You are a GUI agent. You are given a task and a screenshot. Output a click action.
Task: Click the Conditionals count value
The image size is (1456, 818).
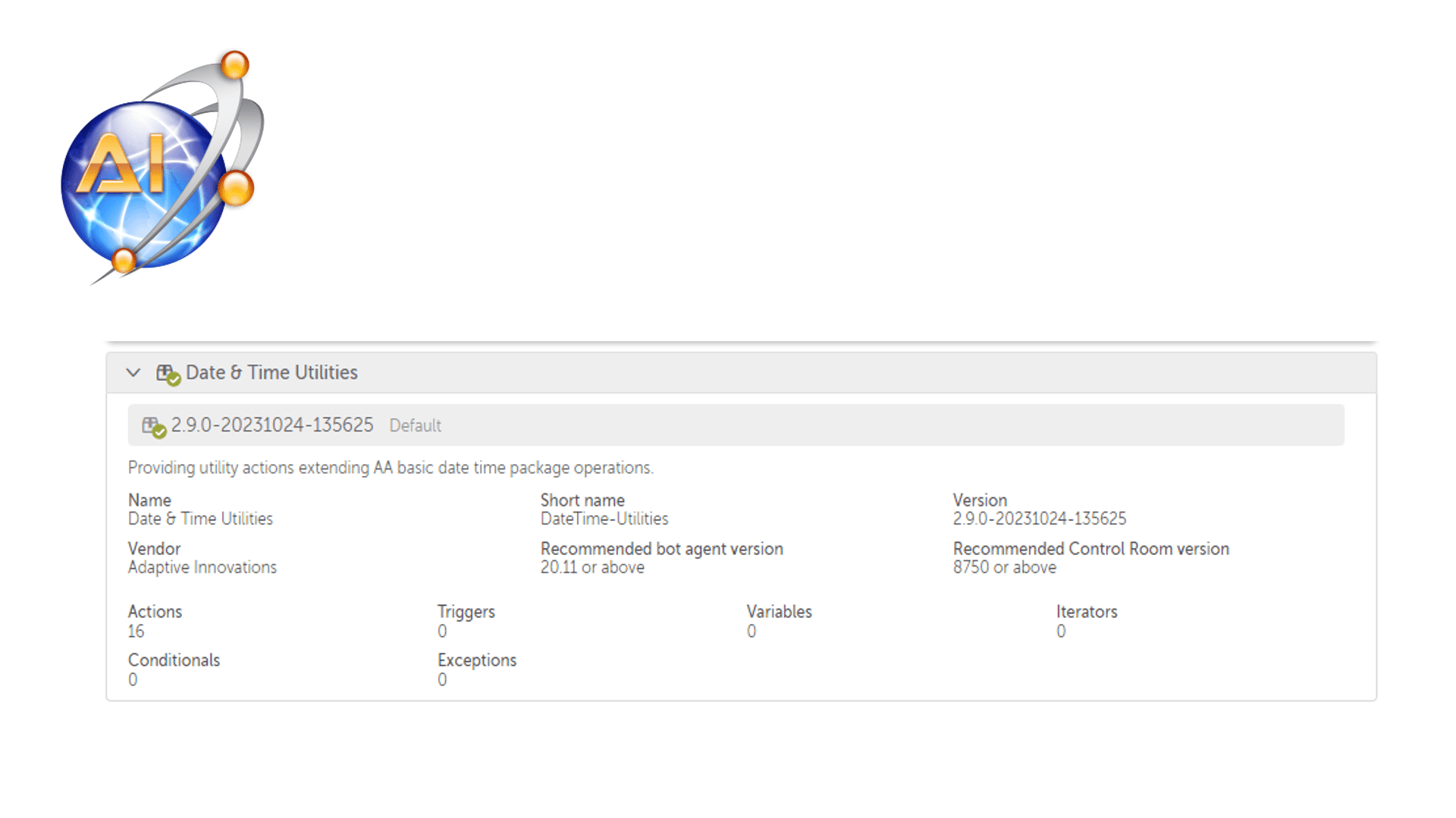pos(133,680)
